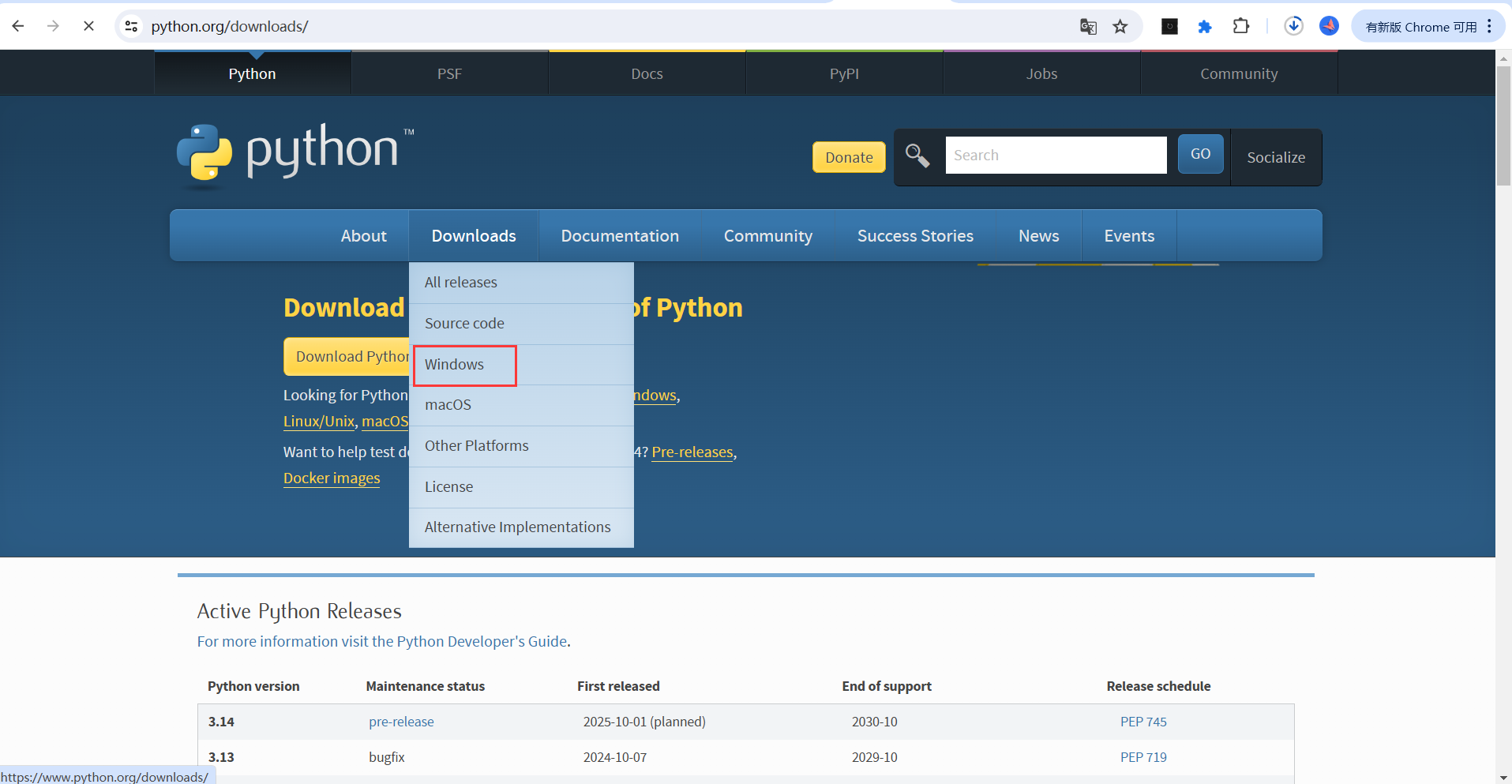The width and height of the screenshot is (1512, 784).
Task: Open the Jobs top tab
Action: (1041, 73)
